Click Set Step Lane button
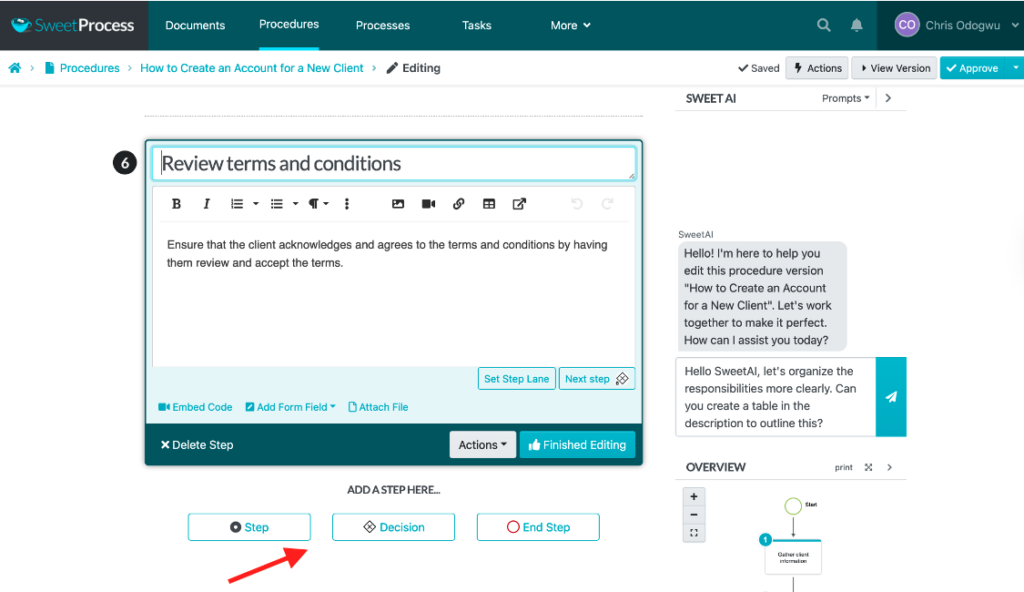This screenshot has height=592, width=1024. pyautogui.click(x=517, y=379)
